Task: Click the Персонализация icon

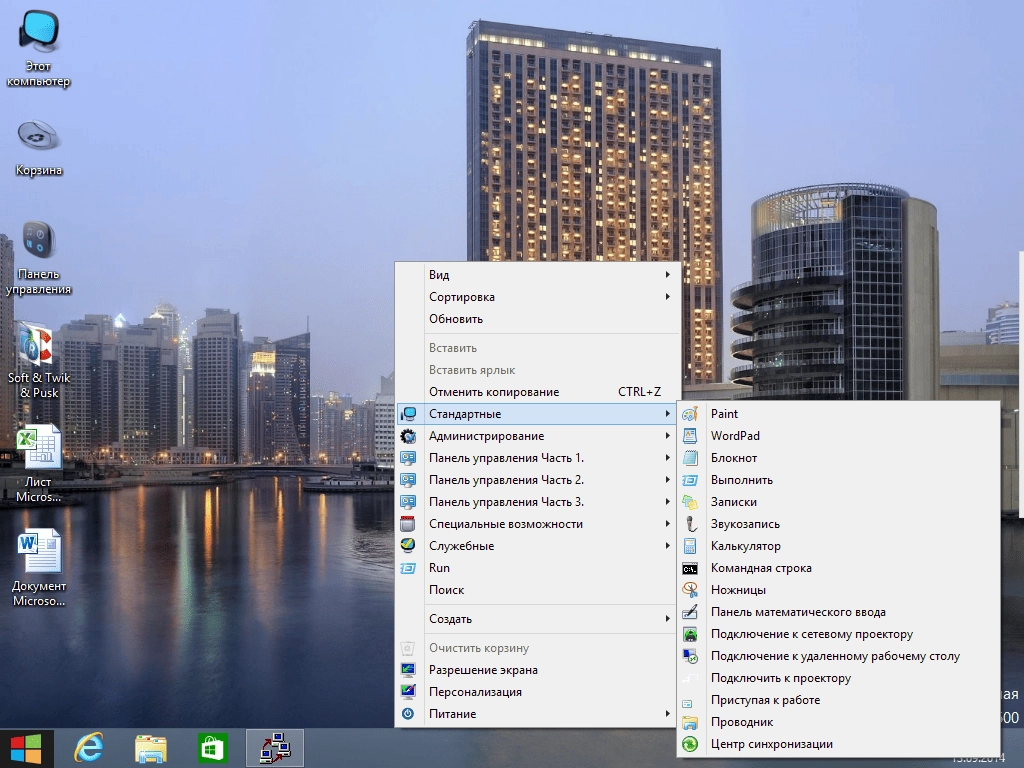Action: click(x=408, y=692)
